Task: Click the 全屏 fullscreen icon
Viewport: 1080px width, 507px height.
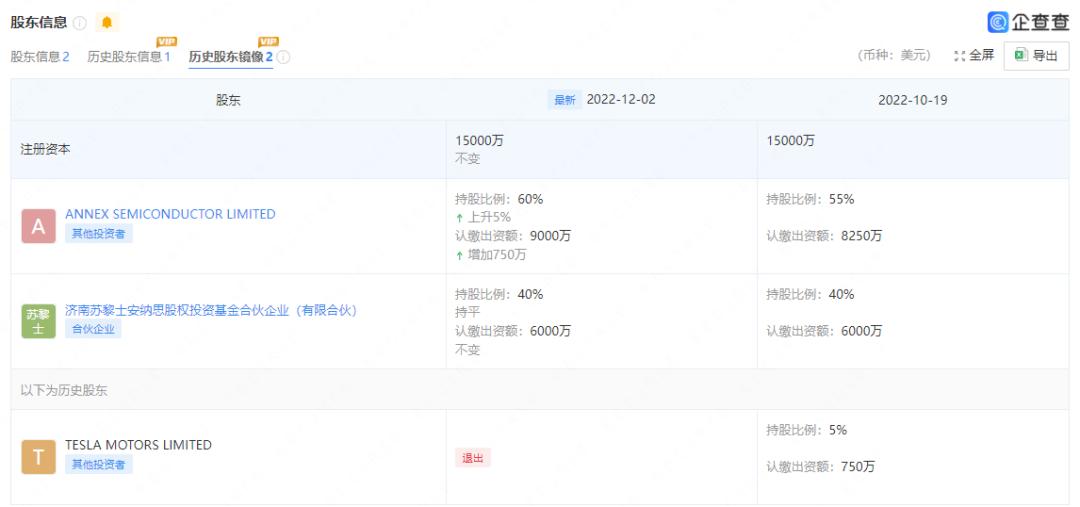Action: click(x=960, y=56)
